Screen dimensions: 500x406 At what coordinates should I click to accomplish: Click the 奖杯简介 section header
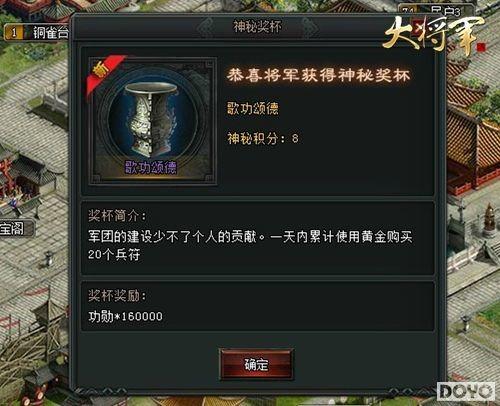[x=117, y=216]
